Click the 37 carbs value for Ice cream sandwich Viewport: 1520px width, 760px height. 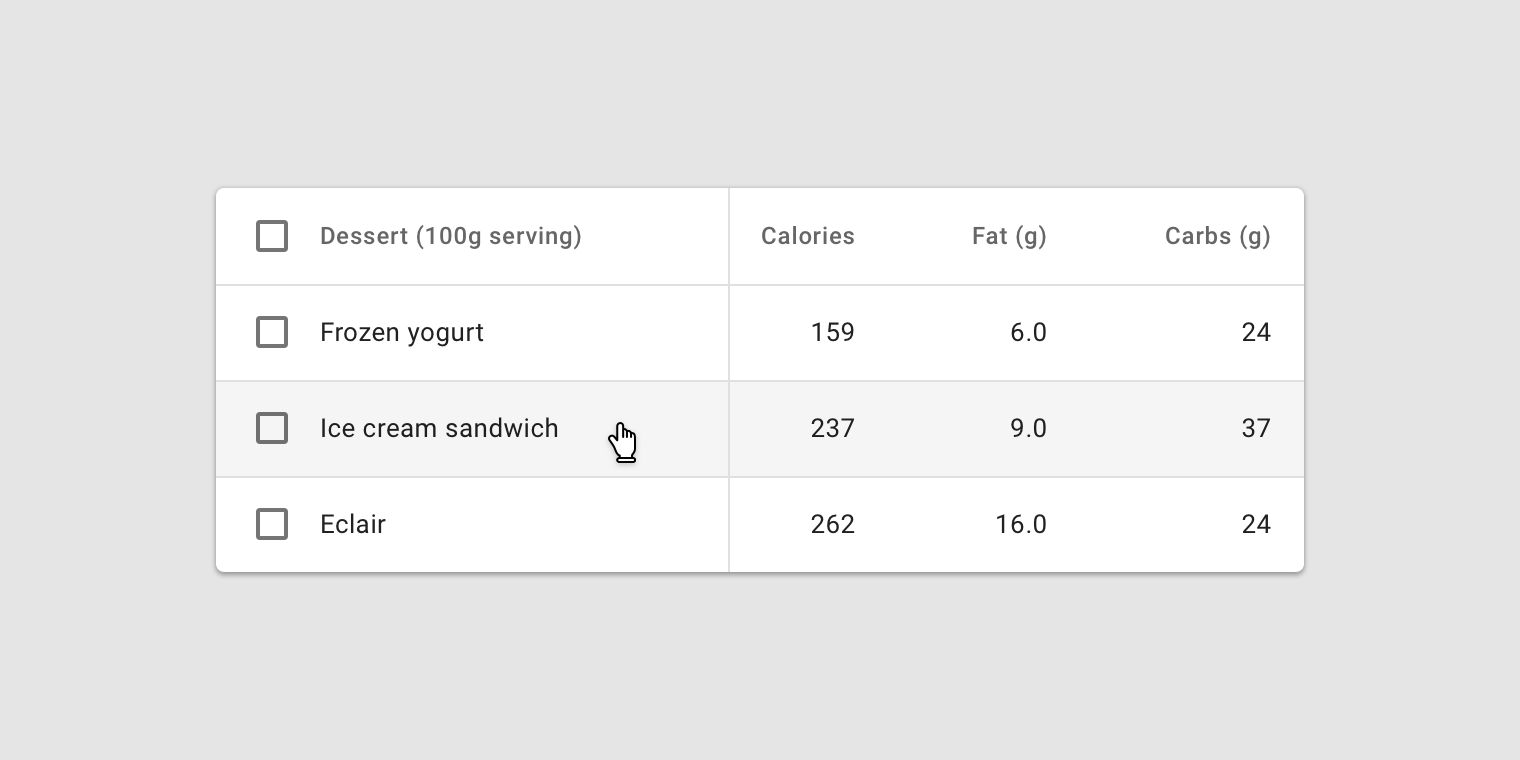tap(1256, 428)
